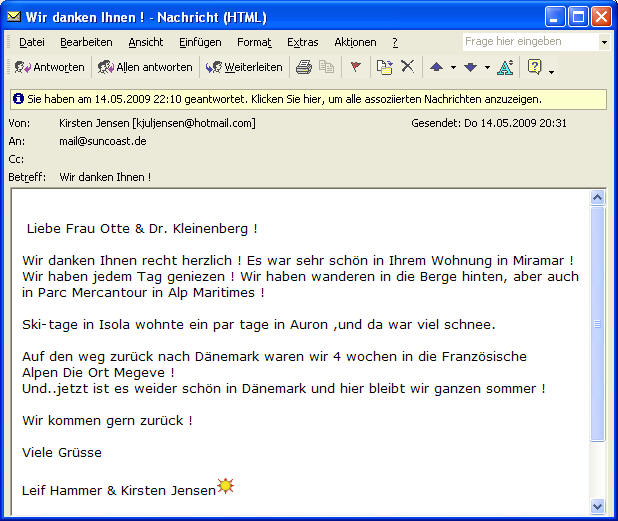
Task: Click Allen antworten to reply all
Action: pos(145,67)
